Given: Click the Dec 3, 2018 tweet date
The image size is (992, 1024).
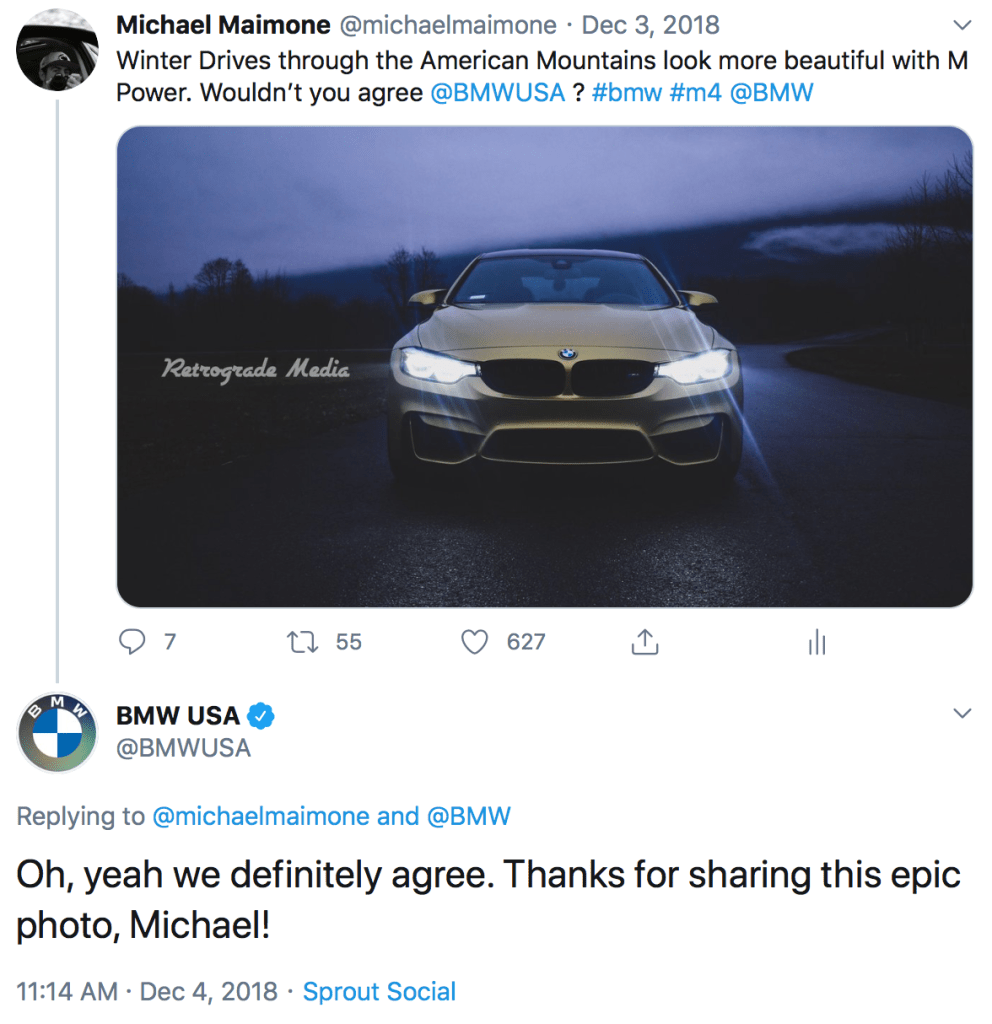Looking at the screenshot, I should point(651,25).
